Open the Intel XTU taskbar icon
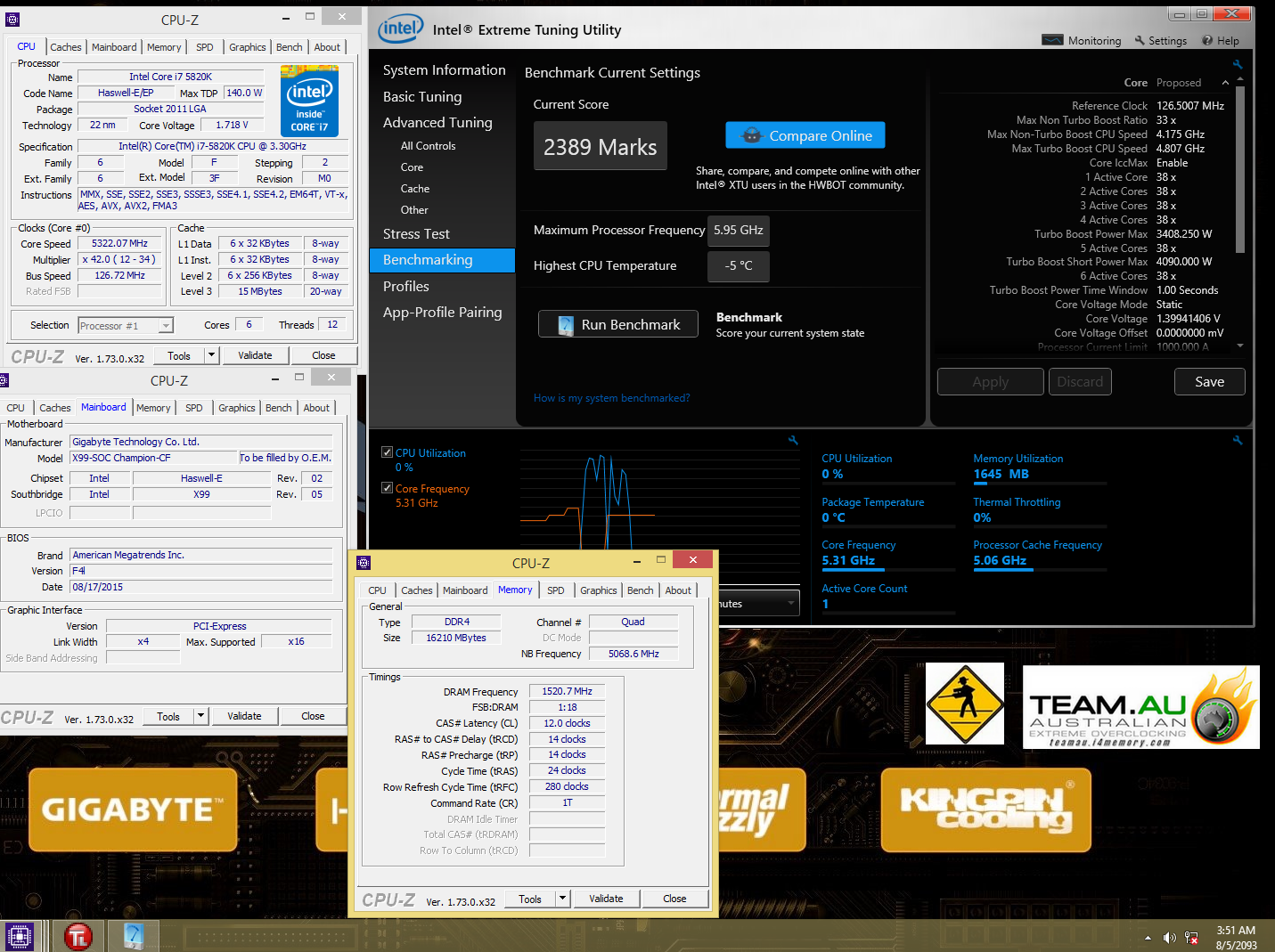This screenshot has height=952, width=1275. point(134,936)
